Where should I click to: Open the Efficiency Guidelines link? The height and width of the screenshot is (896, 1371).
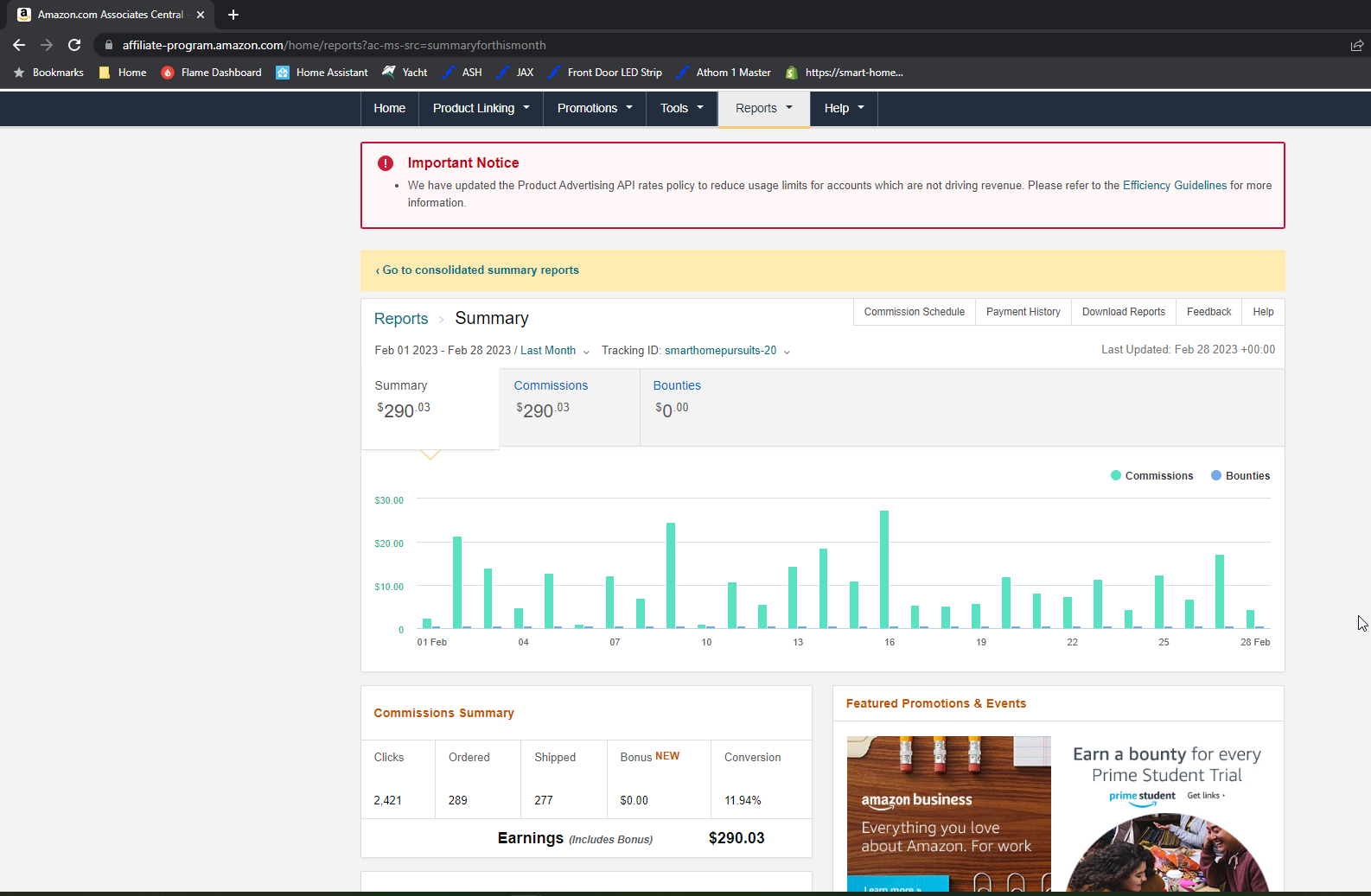tap(1175, 186)
